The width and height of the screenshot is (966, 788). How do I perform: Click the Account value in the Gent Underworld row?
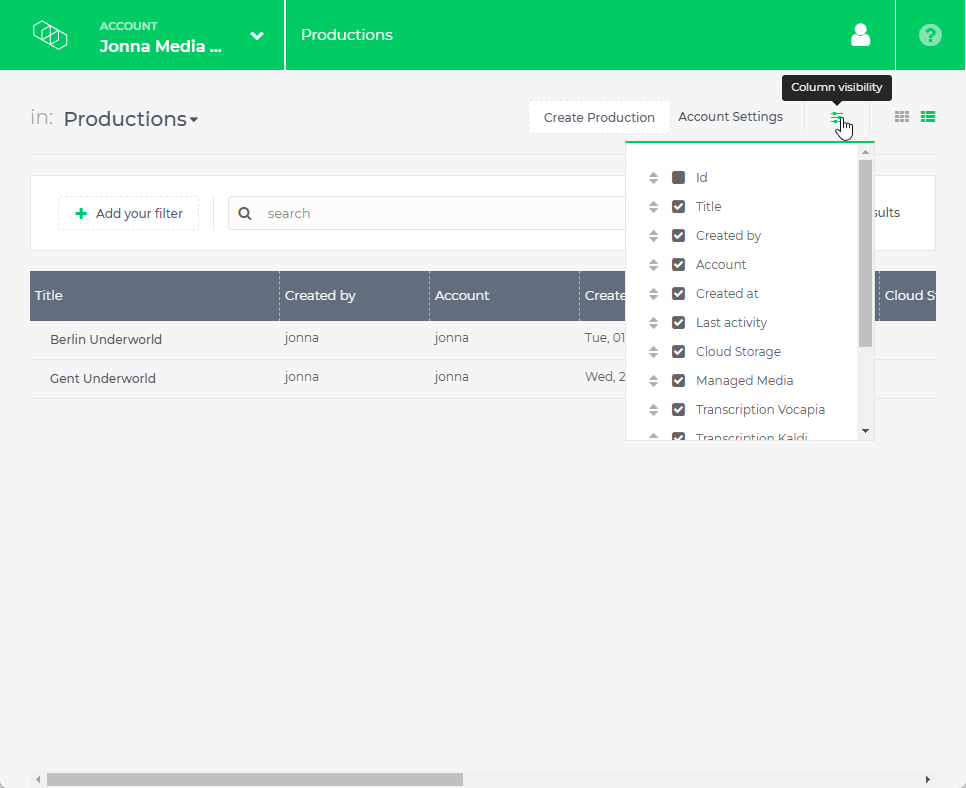[452, 376]
